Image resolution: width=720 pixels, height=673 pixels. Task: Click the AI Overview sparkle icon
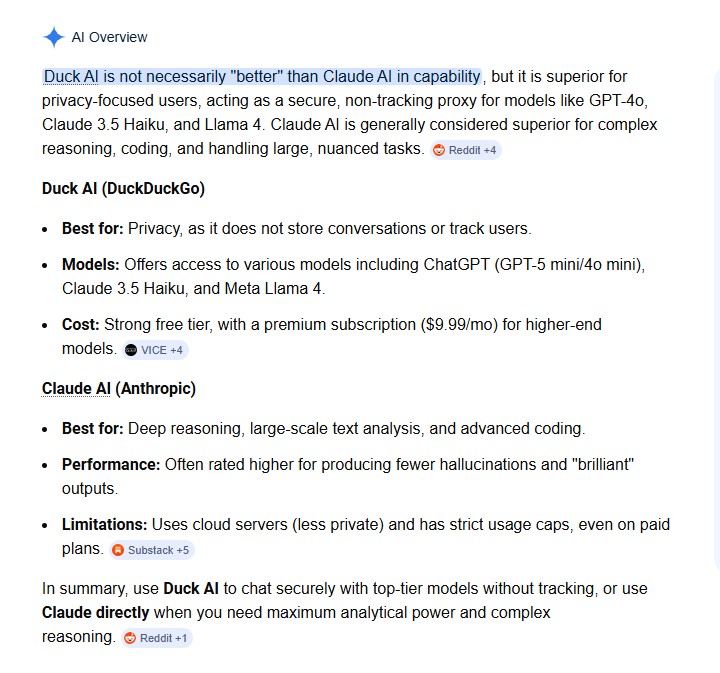click(54, 38)
